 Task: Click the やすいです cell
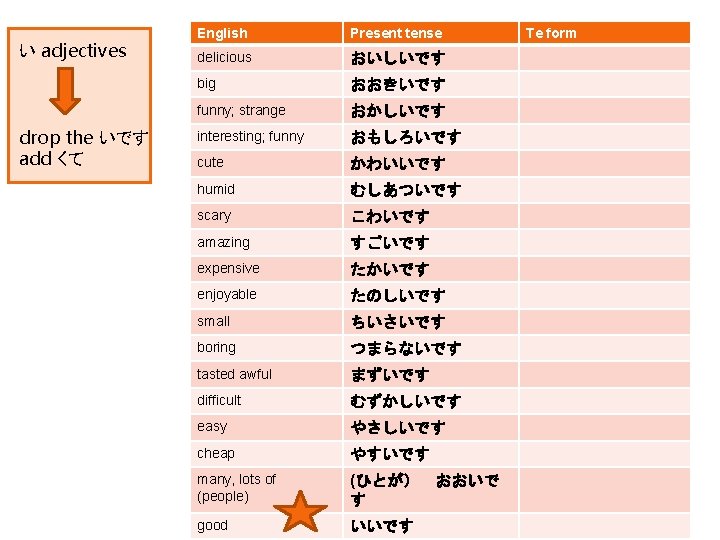(431, 454)
